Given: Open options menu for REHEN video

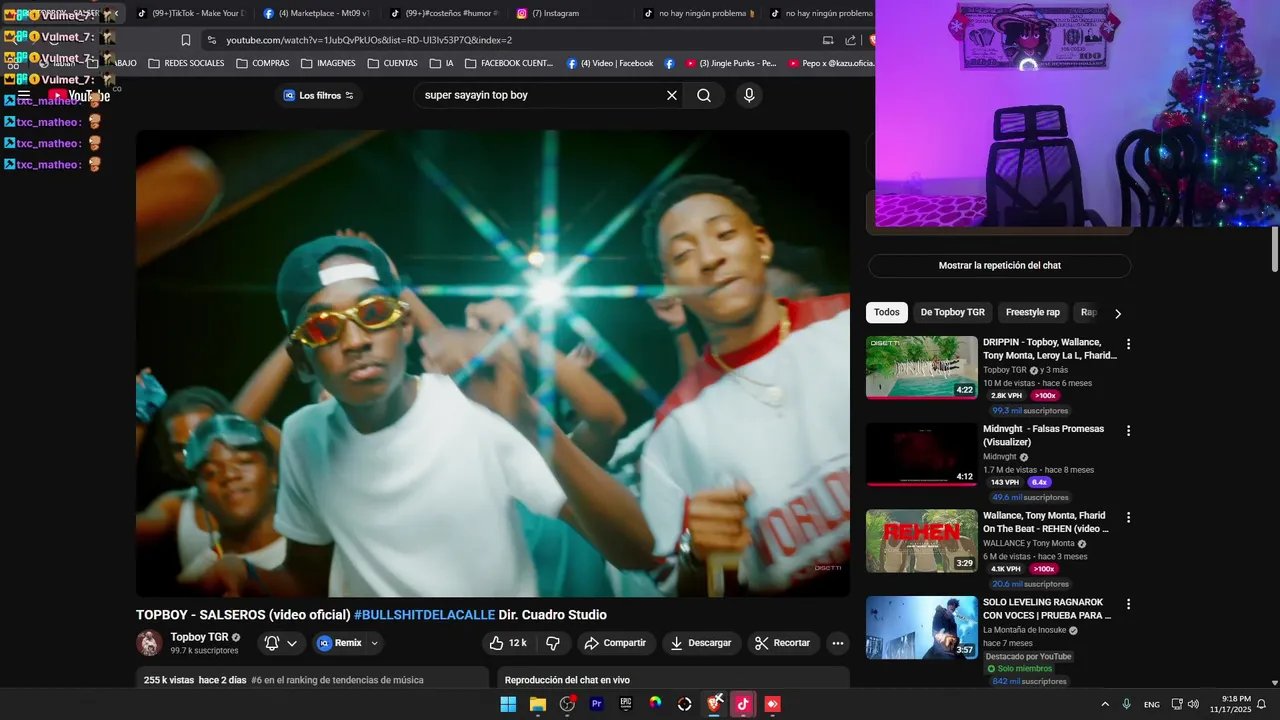Looking at the screenshot, I should [1128, 518].
